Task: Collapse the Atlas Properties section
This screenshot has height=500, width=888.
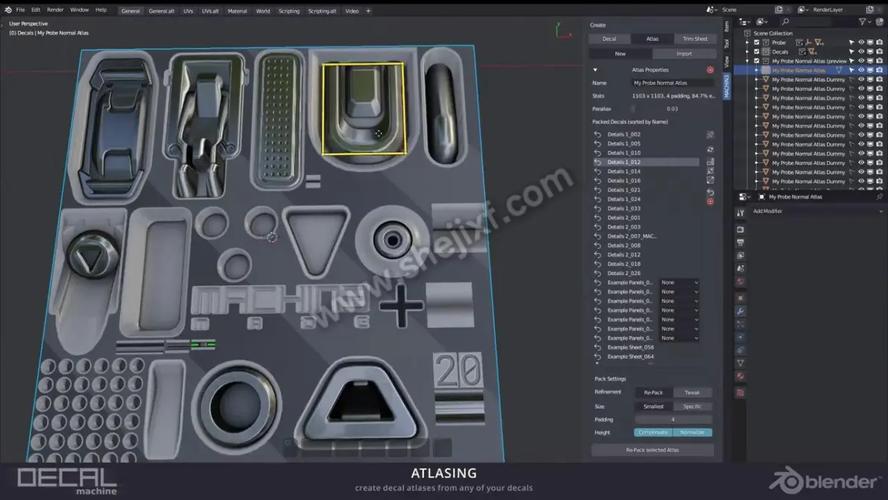Action: (595, 70)
